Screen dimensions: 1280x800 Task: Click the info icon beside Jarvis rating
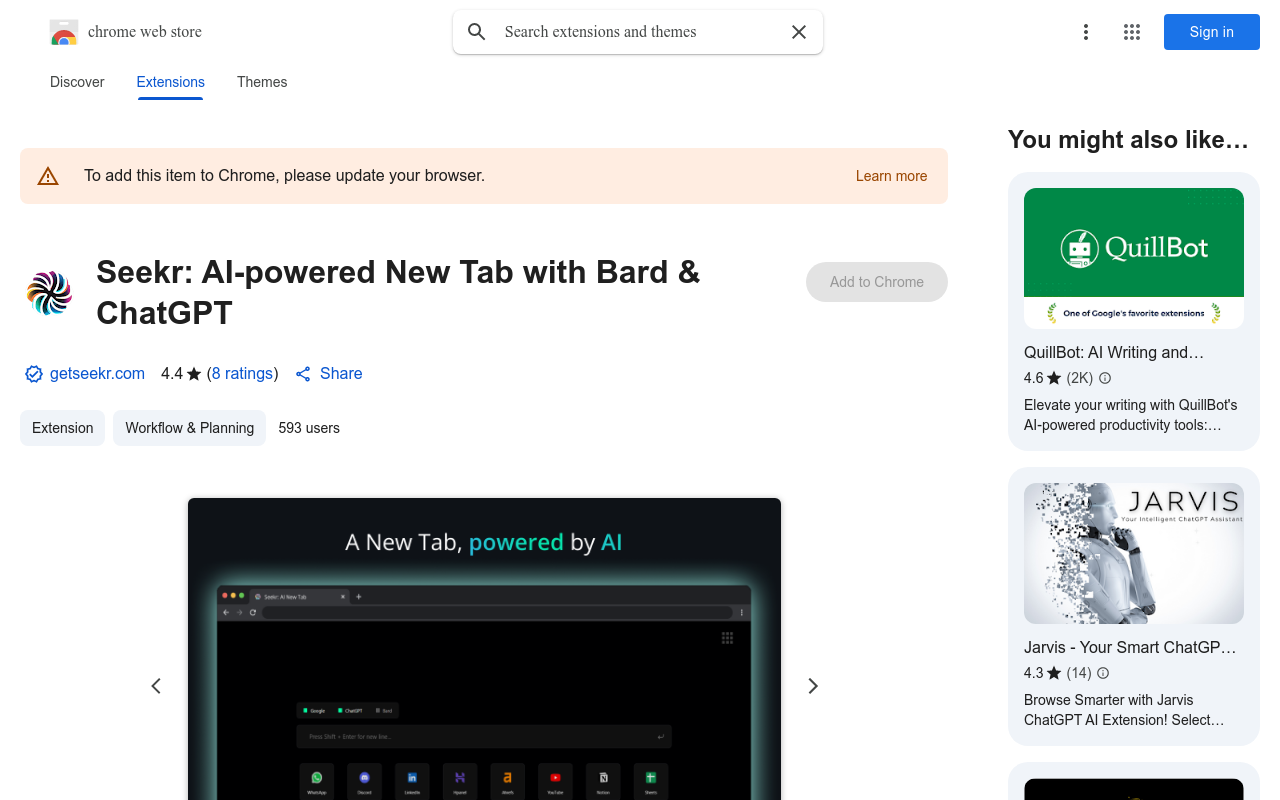click(1103, 673)
